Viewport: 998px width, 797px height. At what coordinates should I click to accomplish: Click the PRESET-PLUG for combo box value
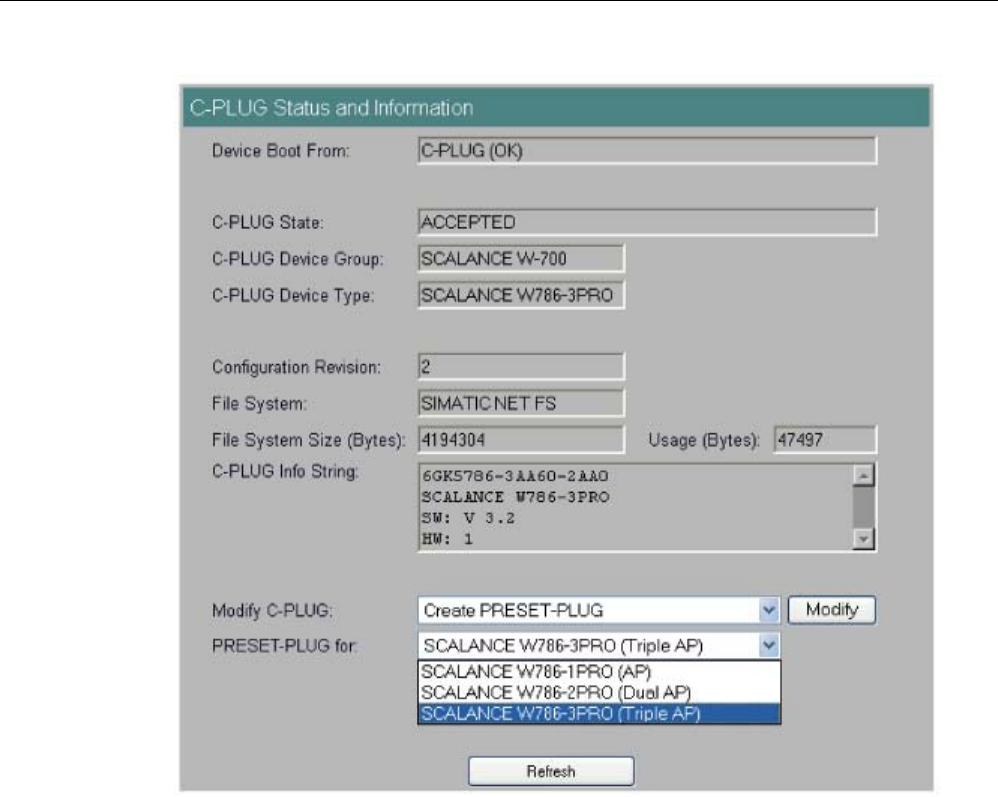click(599, 645)
